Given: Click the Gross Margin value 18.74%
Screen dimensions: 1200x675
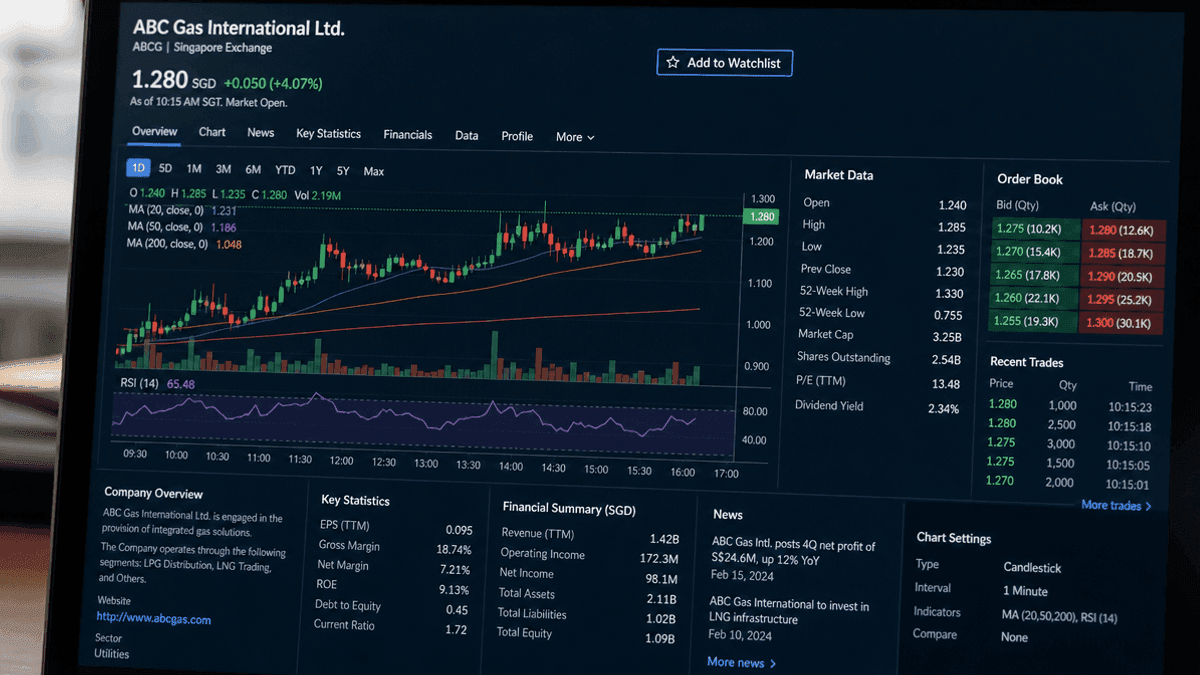Looking at the screenshot, I should pyautogui.click(x=454, y=550).
